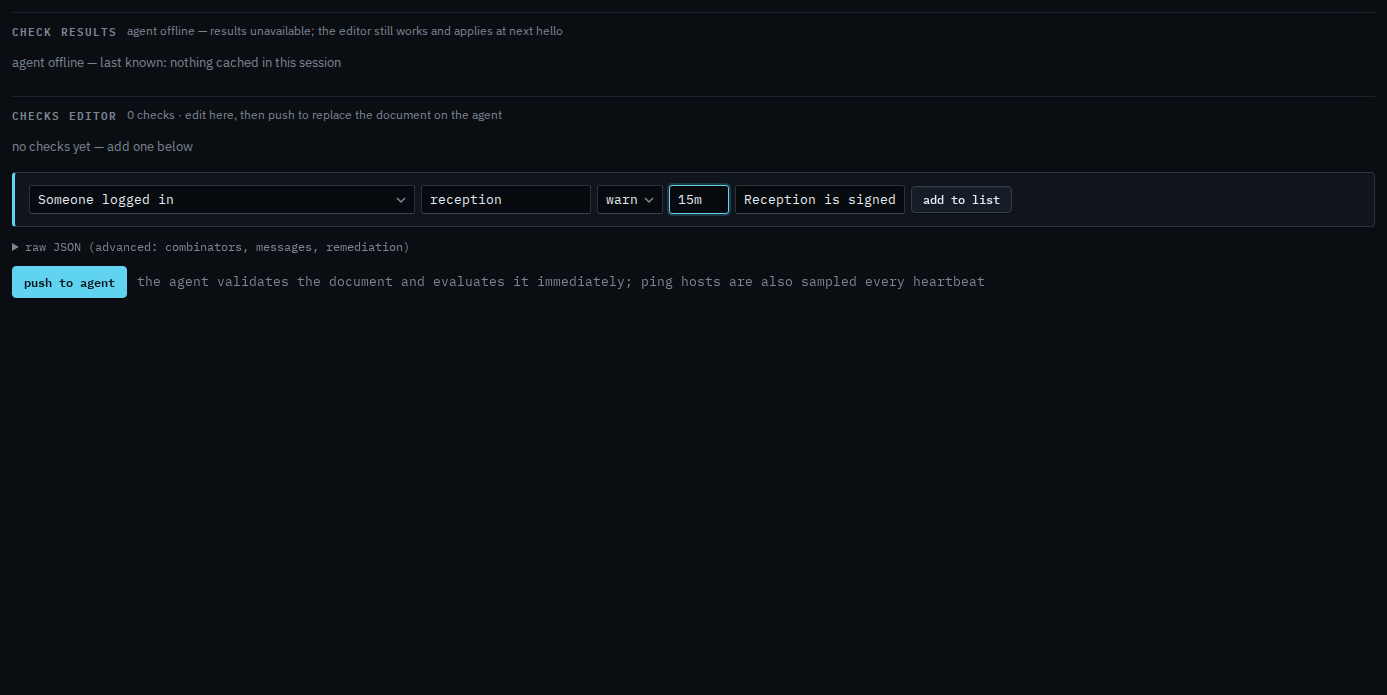Viewport: 1387px width, 695px height.
Task: Expand the raw JSON advanced section
Action: coord(211,247)
